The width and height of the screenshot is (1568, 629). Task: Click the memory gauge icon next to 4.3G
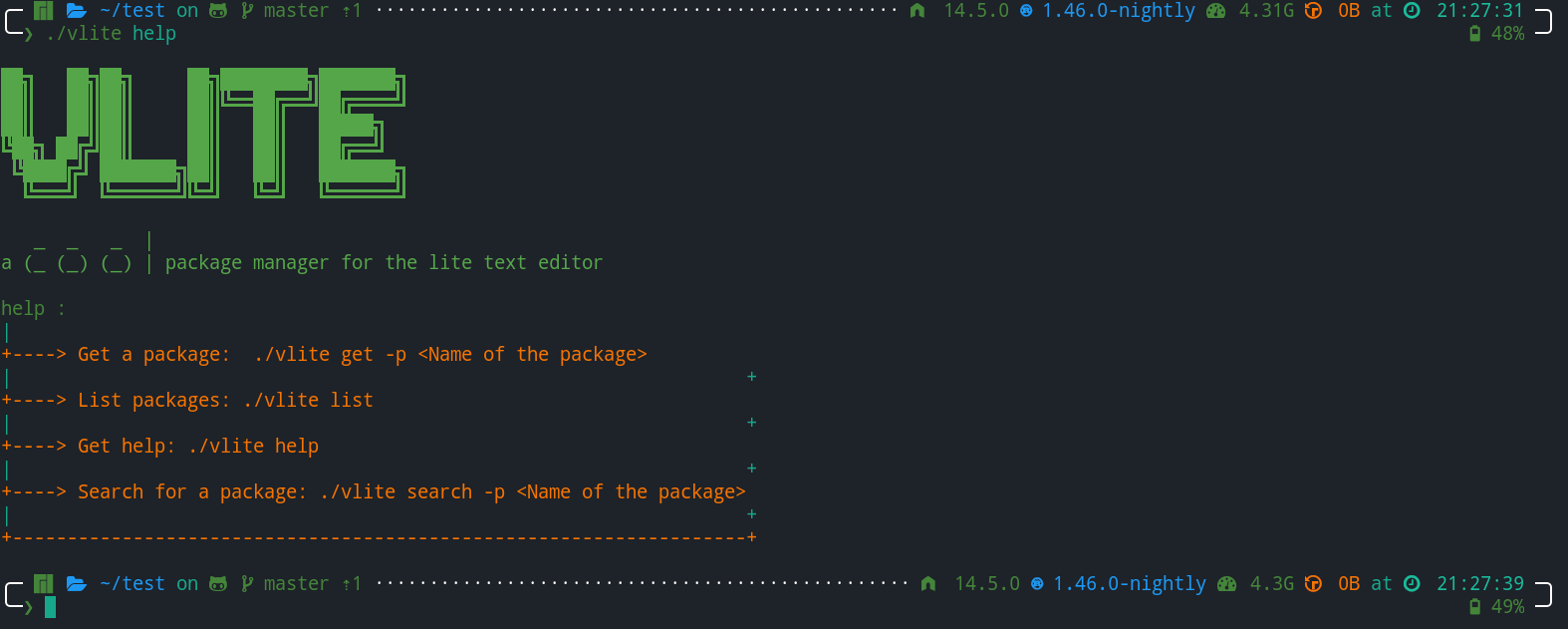tap(1227, 584)
